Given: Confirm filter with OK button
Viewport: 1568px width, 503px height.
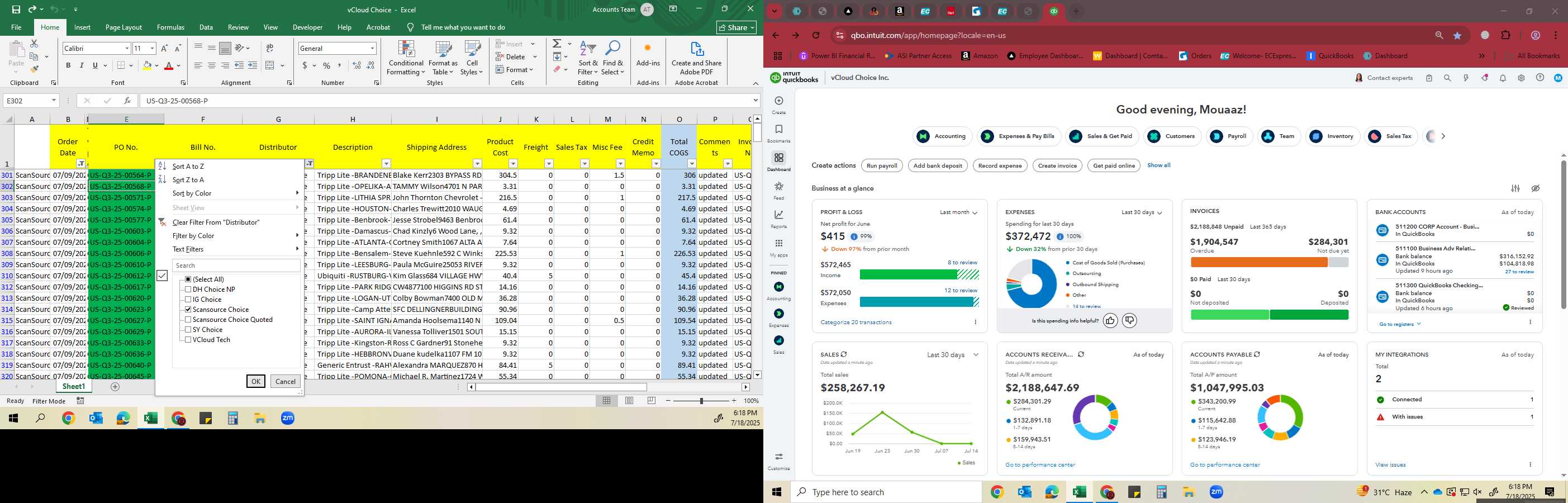Looking at the screenshot, I should (x=256, y=381).
